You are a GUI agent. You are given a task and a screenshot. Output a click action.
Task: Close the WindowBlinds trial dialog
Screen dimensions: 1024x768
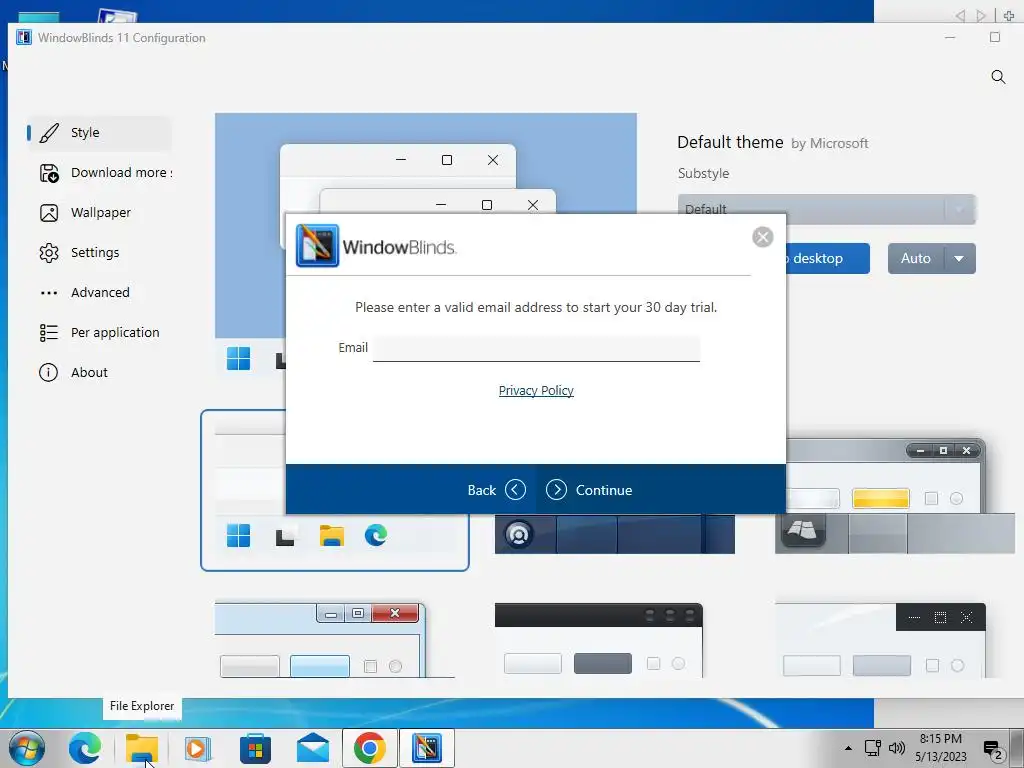(763, 236)
